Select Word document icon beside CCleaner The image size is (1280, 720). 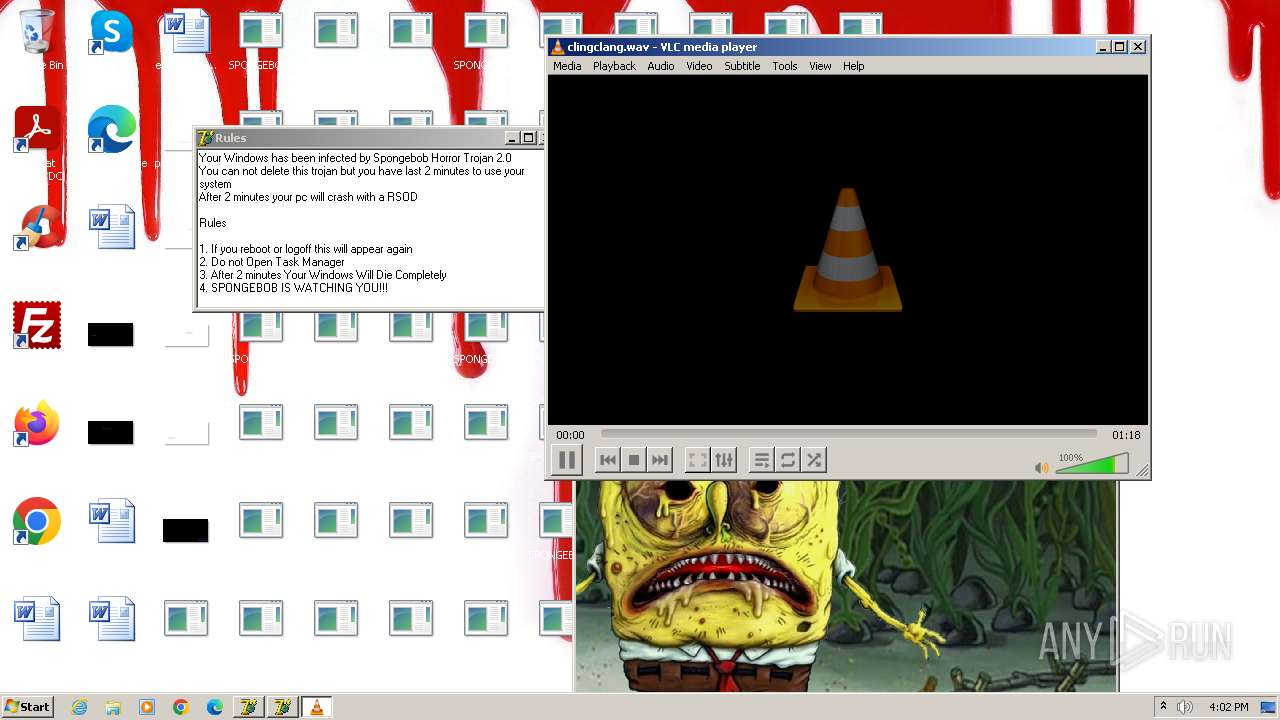tap(112, 227)
